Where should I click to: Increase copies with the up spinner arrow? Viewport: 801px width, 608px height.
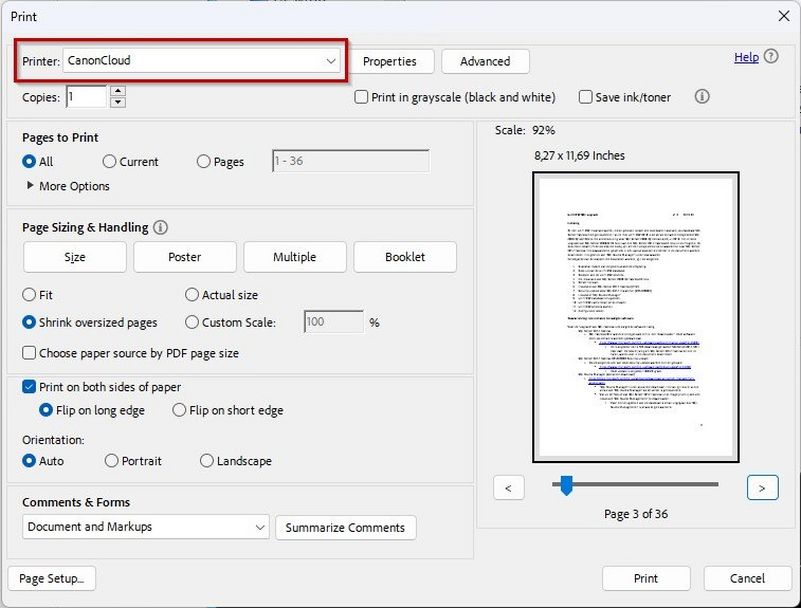(x=118, y=92)
